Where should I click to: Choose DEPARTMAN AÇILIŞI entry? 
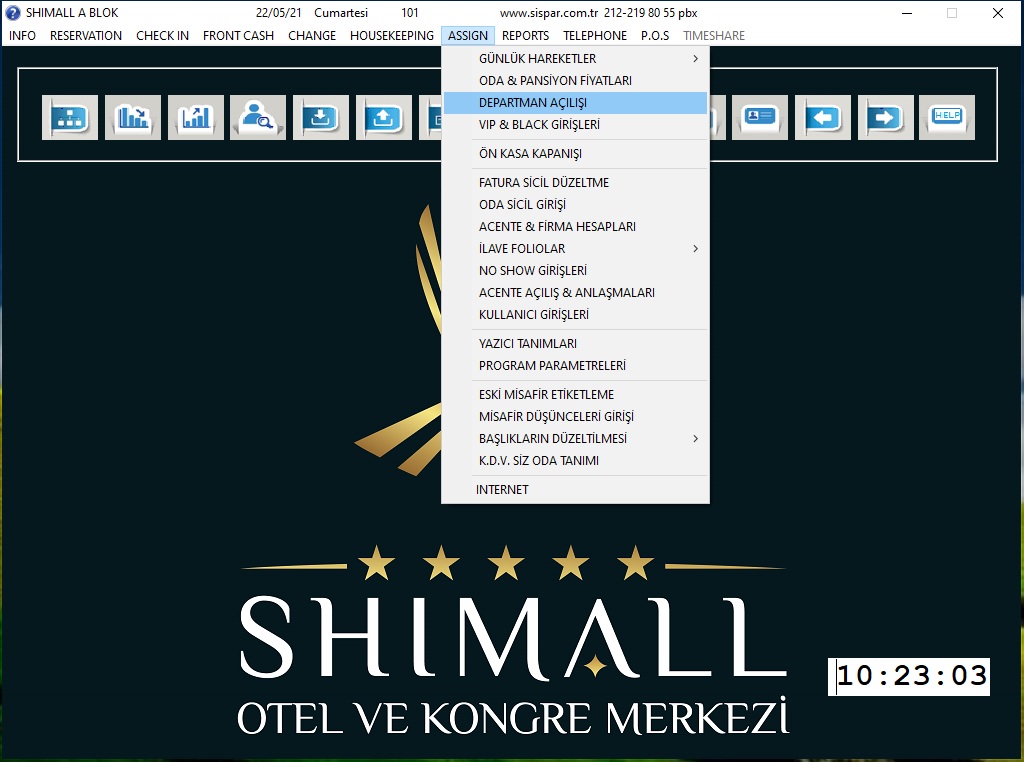click(575, 103)
